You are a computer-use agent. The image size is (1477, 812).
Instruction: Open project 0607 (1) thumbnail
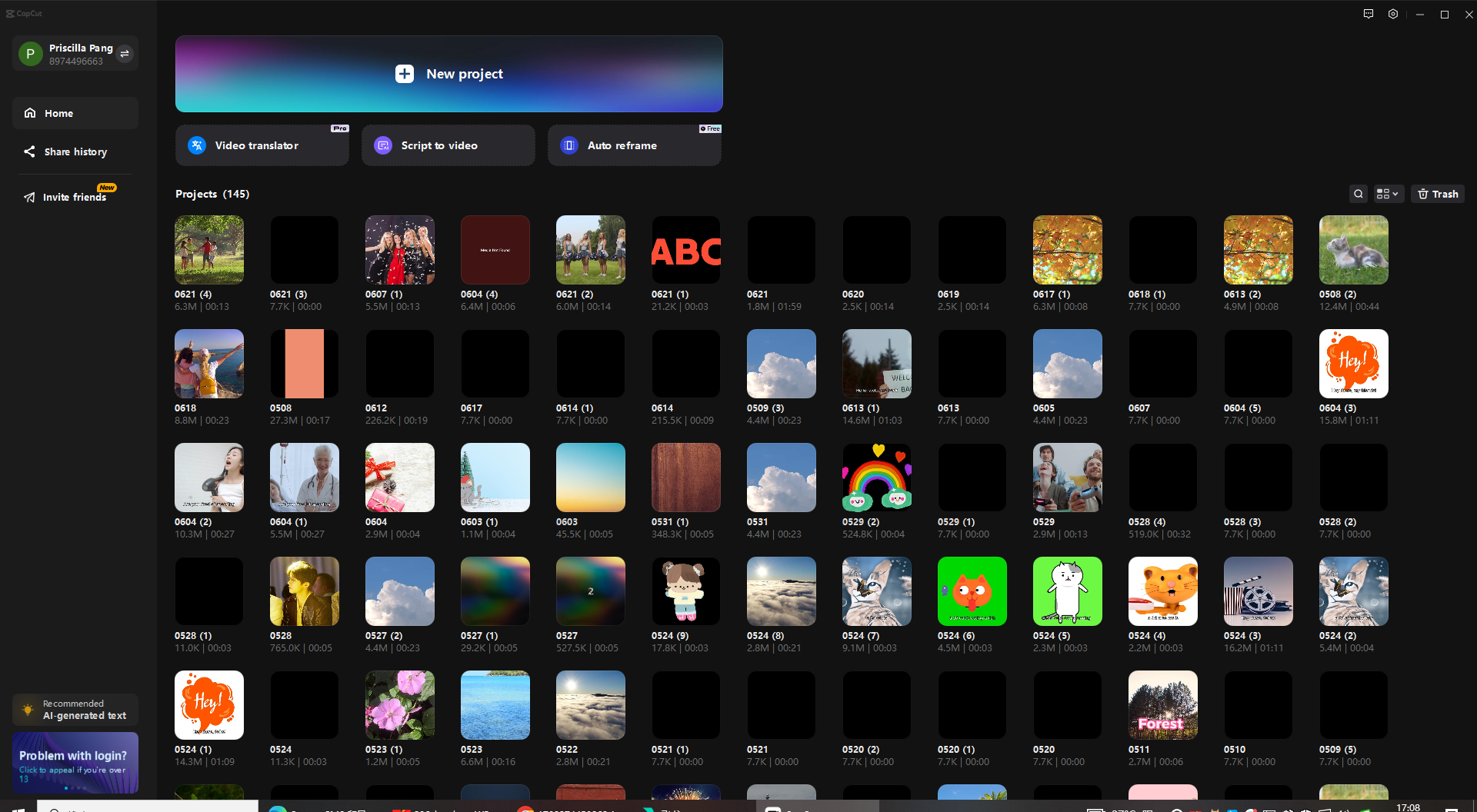tap(400, 250)
